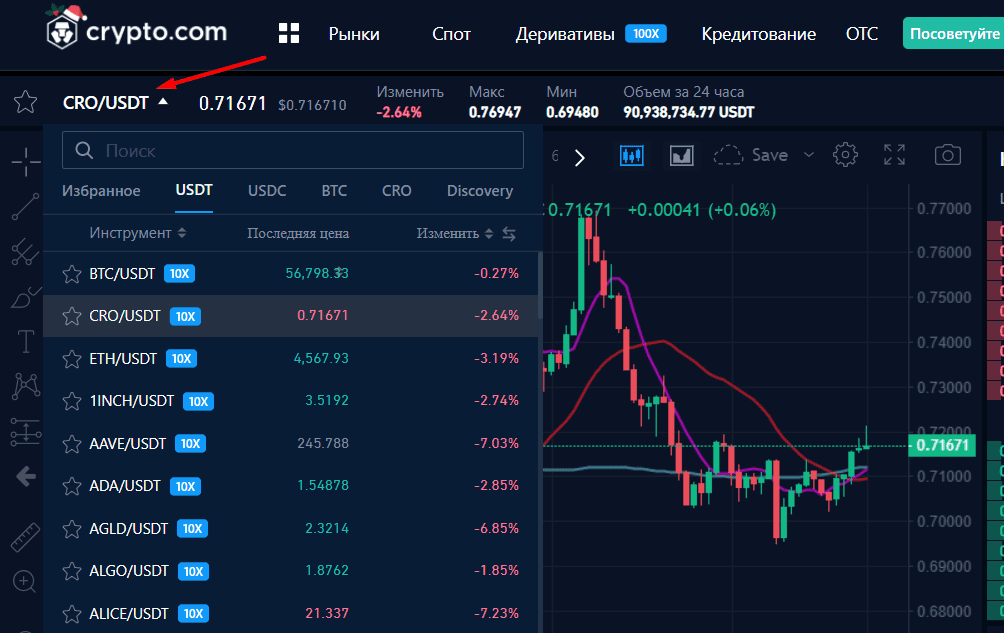Viewport: 1004px width, 633px height.
Task: Click current price label 0.71671 on axis
Action: click(x=942, y=445)
